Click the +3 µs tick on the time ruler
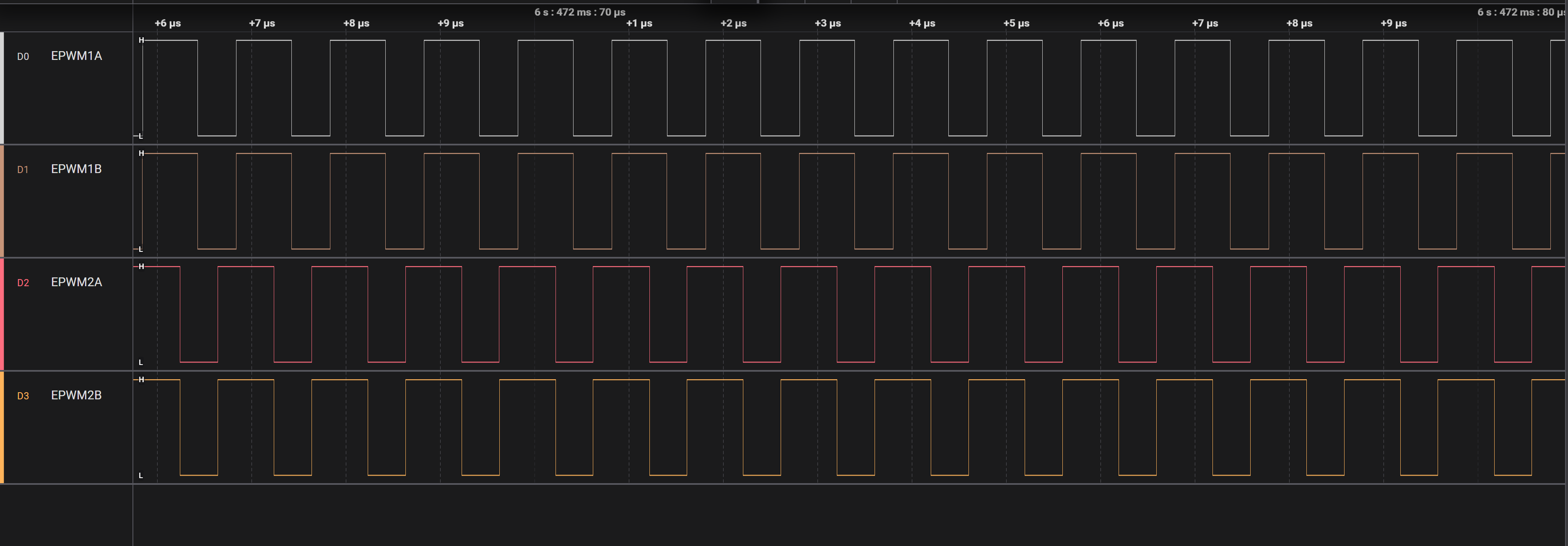The height and width of the screenshot is (546, 1568). [828, 23]
